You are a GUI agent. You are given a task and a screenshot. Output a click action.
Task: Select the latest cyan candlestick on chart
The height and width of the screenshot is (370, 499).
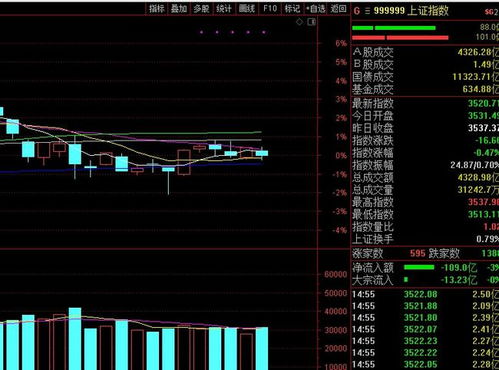tap(262, 153)
